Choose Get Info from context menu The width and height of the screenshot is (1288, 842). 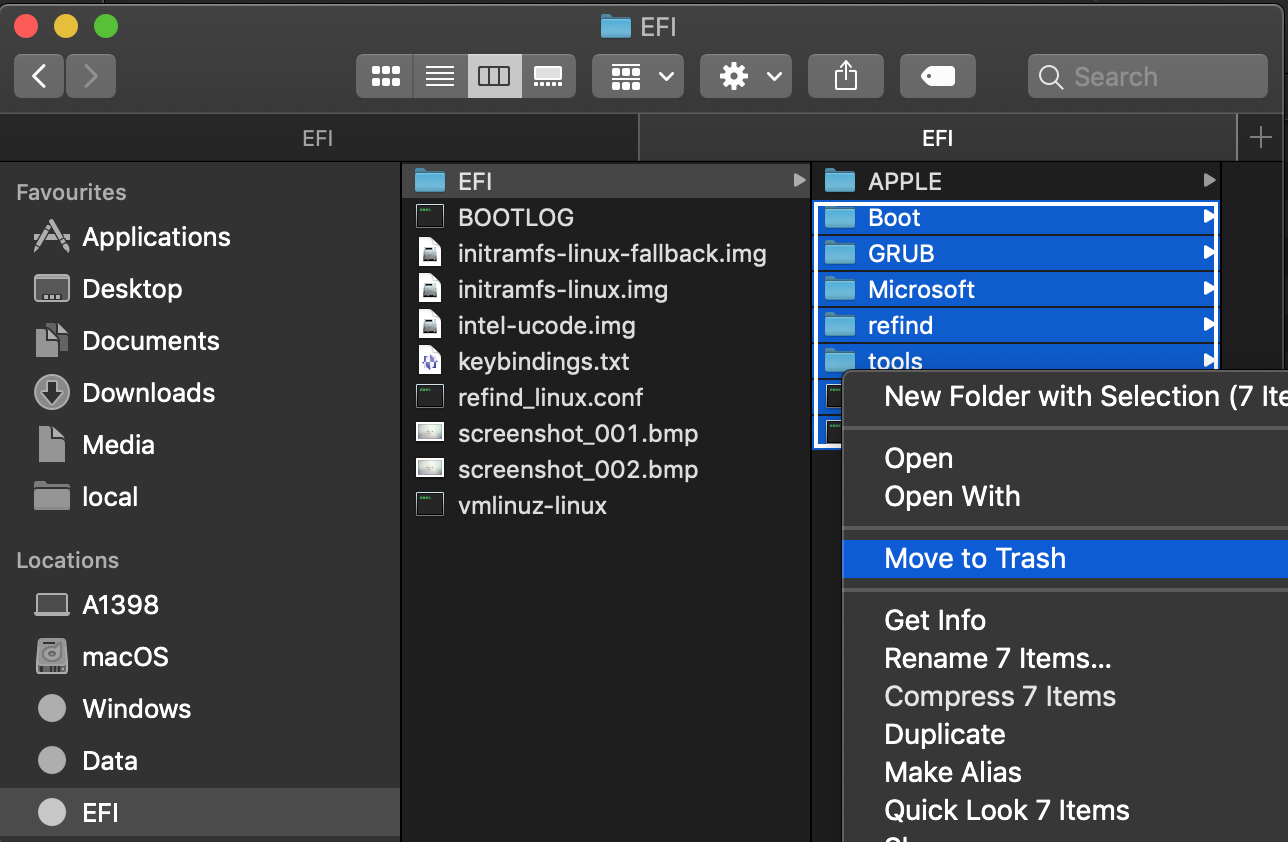point(1066,621)
